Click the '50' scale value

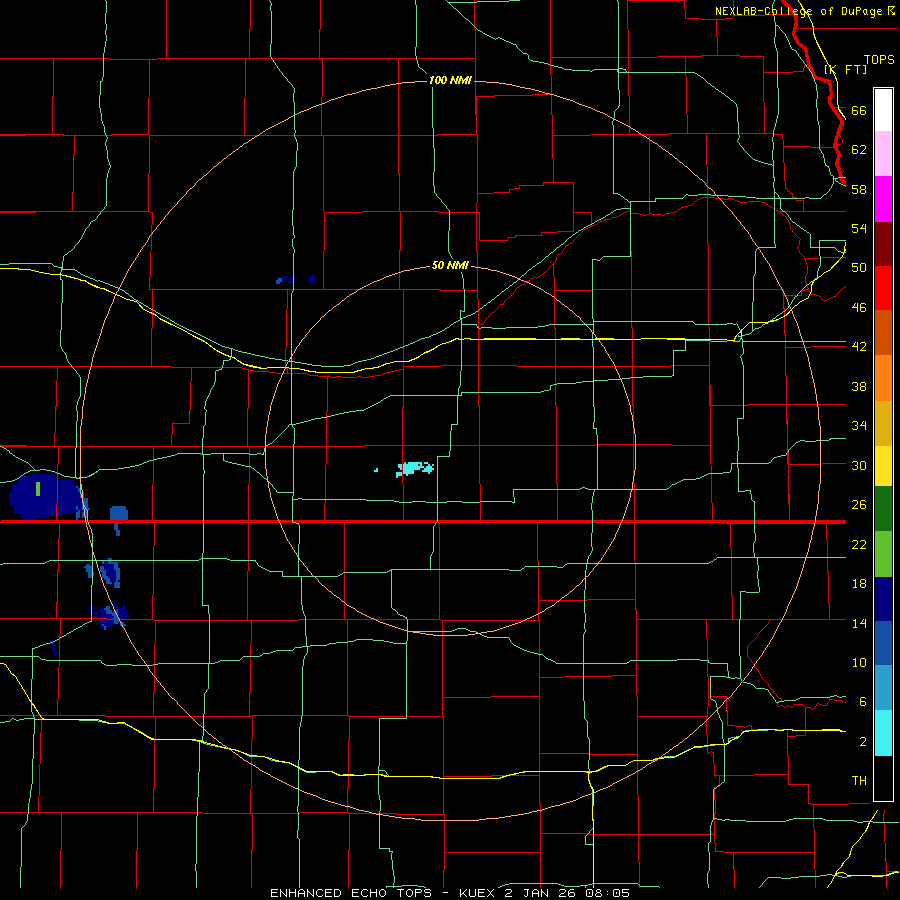859,268
